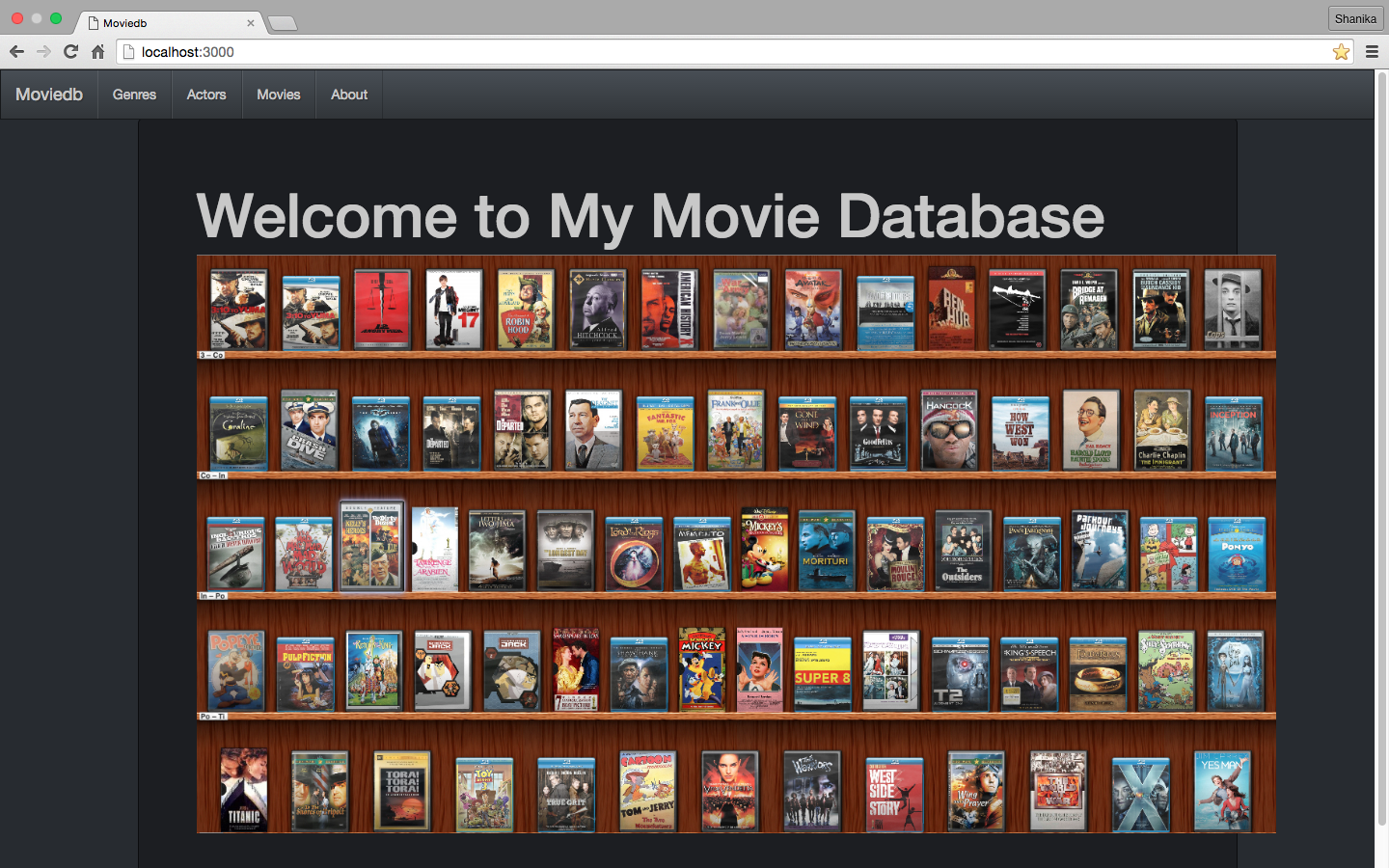Choose The Warriors cover
Viewport: 1389px width, 868px height.
click(x=812, y=791)
